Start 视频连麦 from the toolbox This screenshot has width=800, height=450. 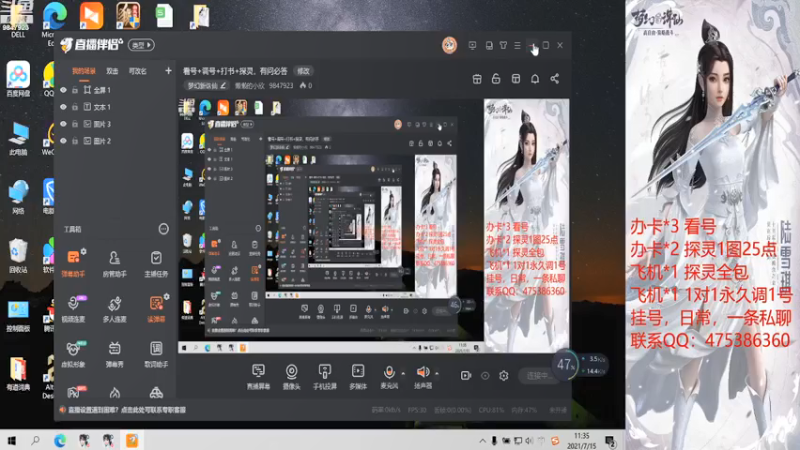73,308
